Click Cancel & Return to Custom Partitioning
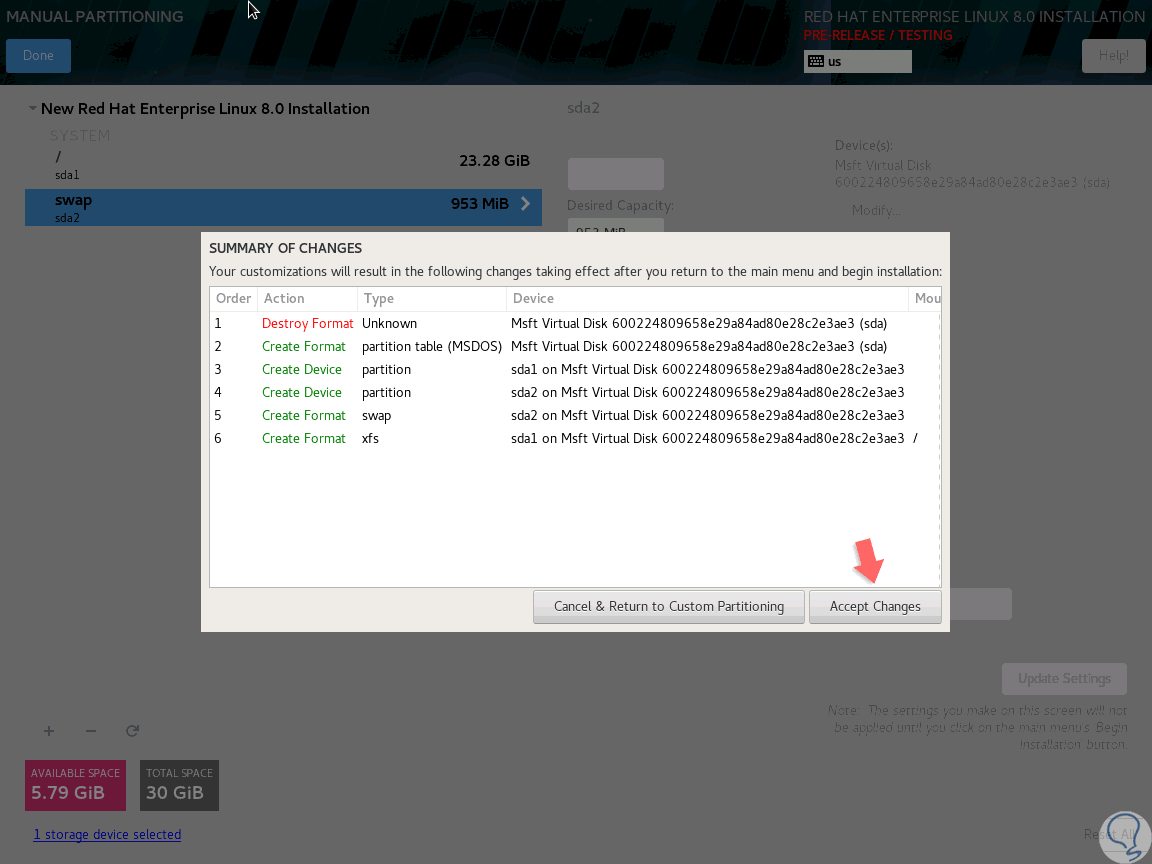The width and height of the screenshot is (1152, 864). (x=669, y=607)
